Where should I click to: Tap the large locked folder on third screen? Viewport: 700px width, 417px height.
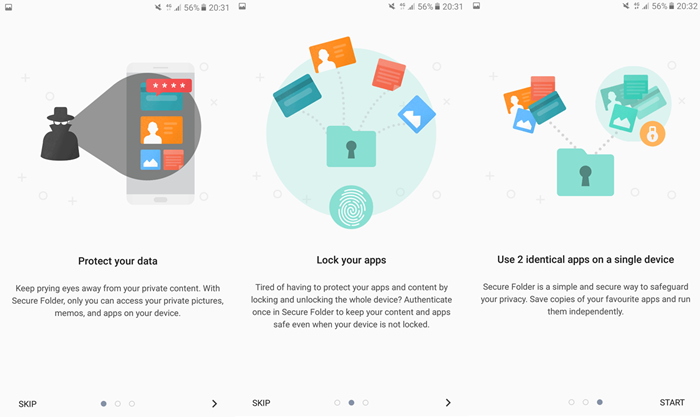click(x=585, y=172)
